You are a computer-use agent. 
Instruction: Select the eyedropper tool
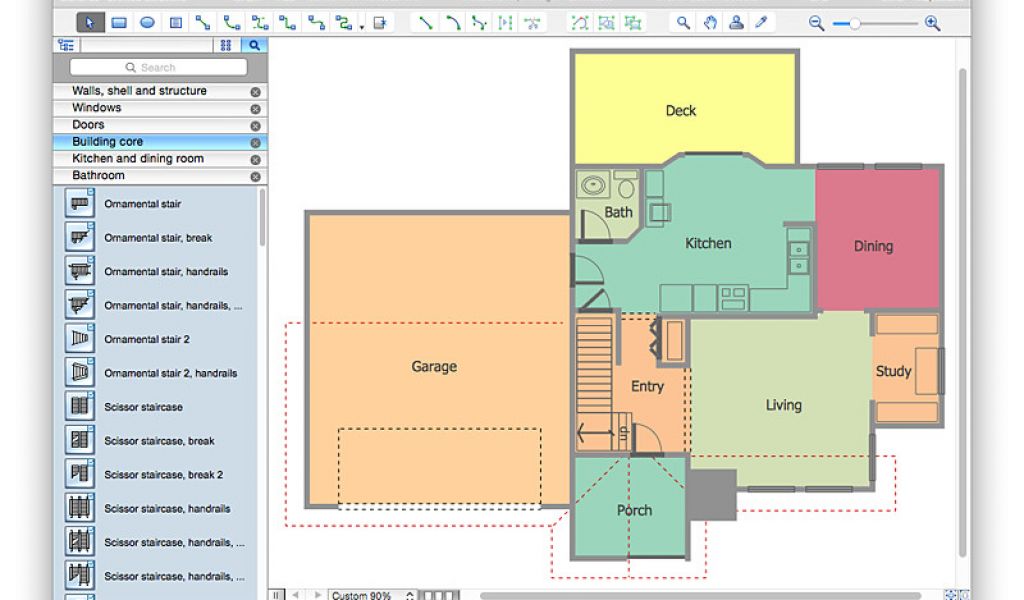click(761, 23)
